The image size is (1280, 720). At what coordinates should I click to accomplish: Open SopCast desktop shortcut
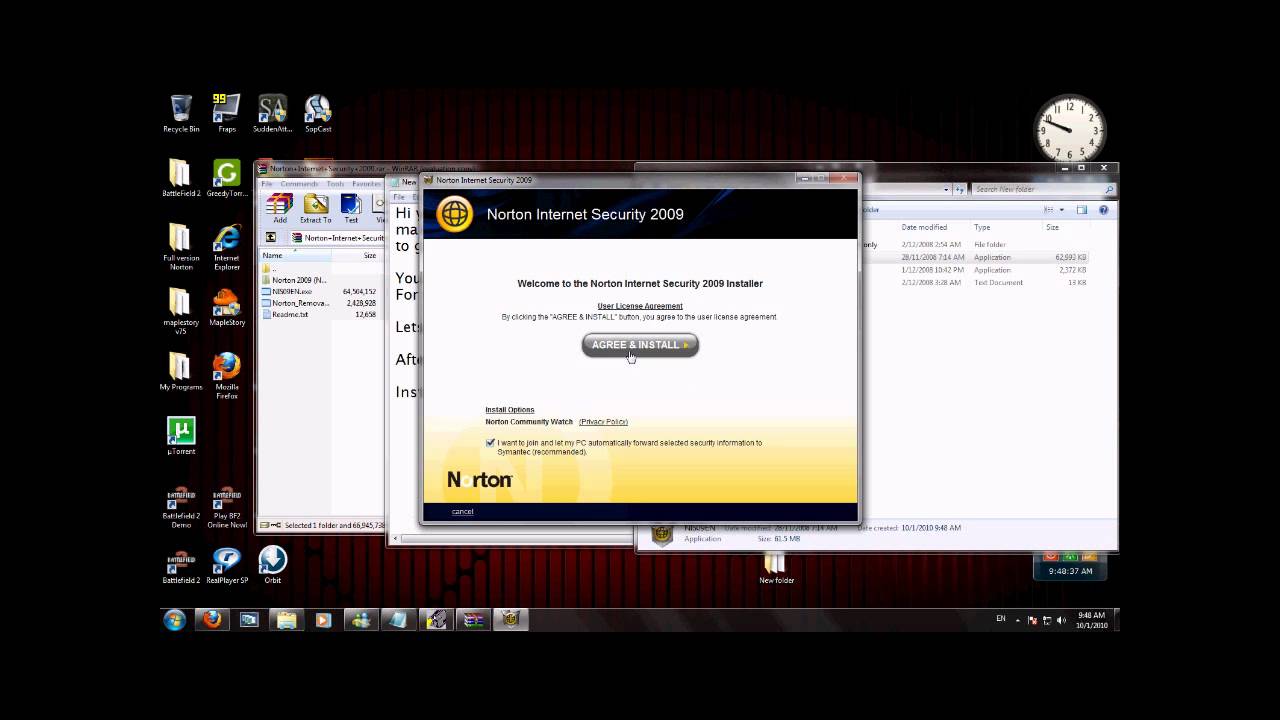tap(318, 114)
